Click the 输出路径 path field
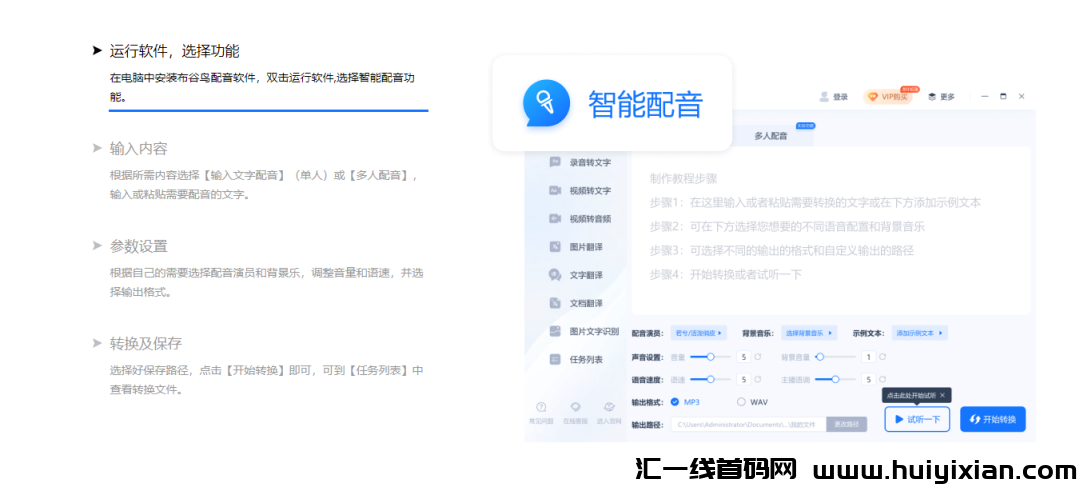Screen dimensions: 1080x487 click(749, 424)
